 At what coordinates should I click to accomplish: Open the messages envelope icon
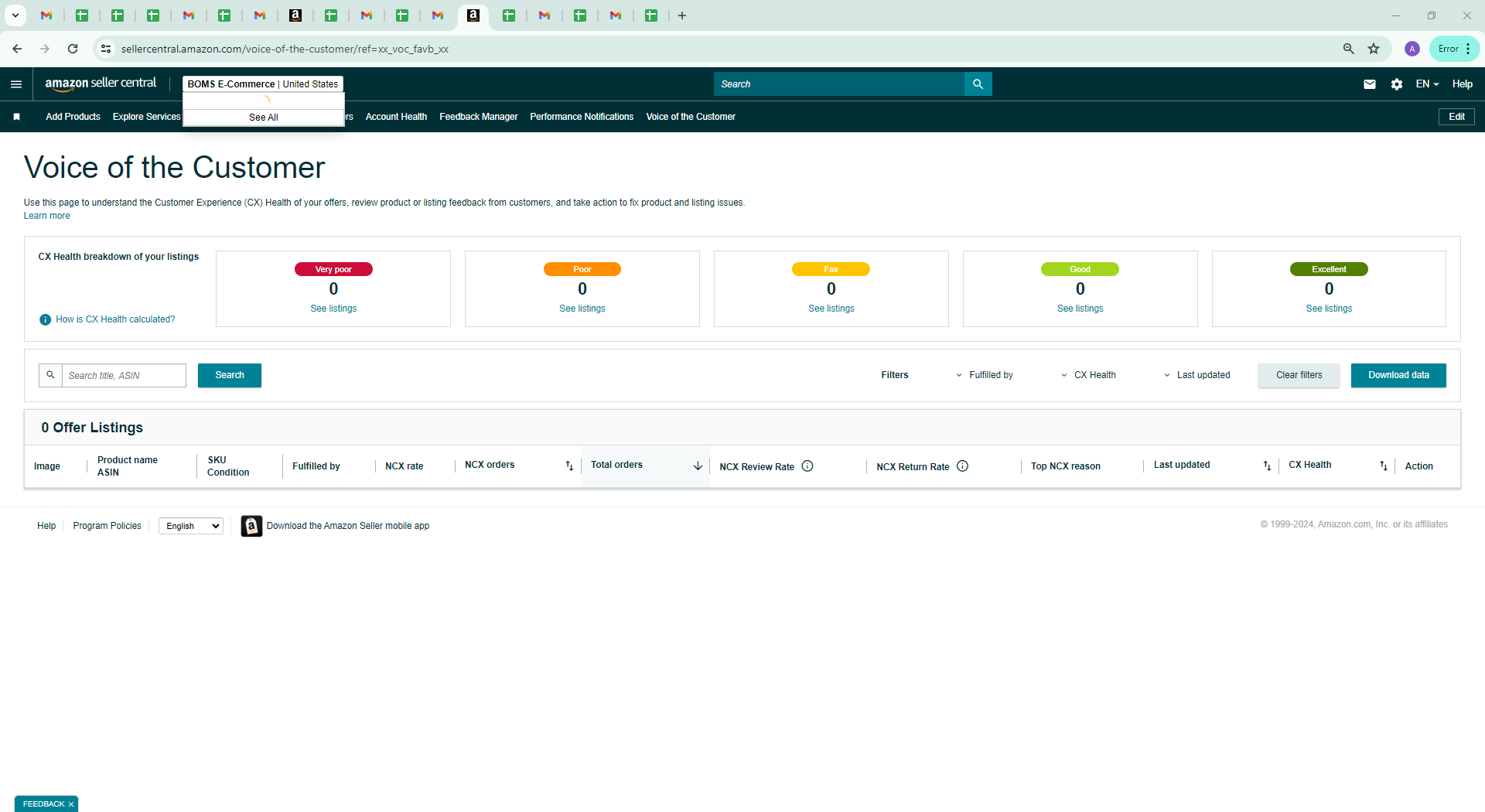pos(1369,84)
